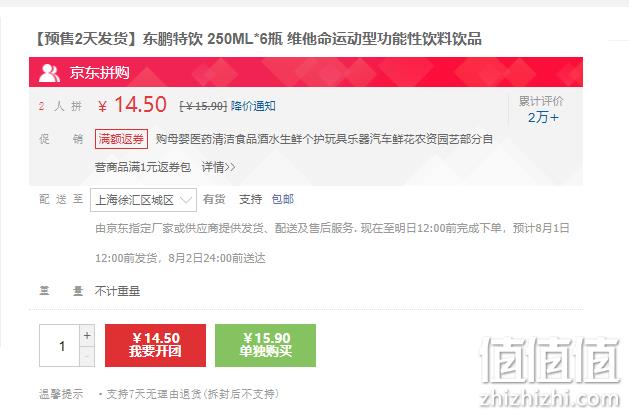Viewport: 629px width, 416px height.
Task: Click the 京东拼购 banner title
Action: coord(99,73)
